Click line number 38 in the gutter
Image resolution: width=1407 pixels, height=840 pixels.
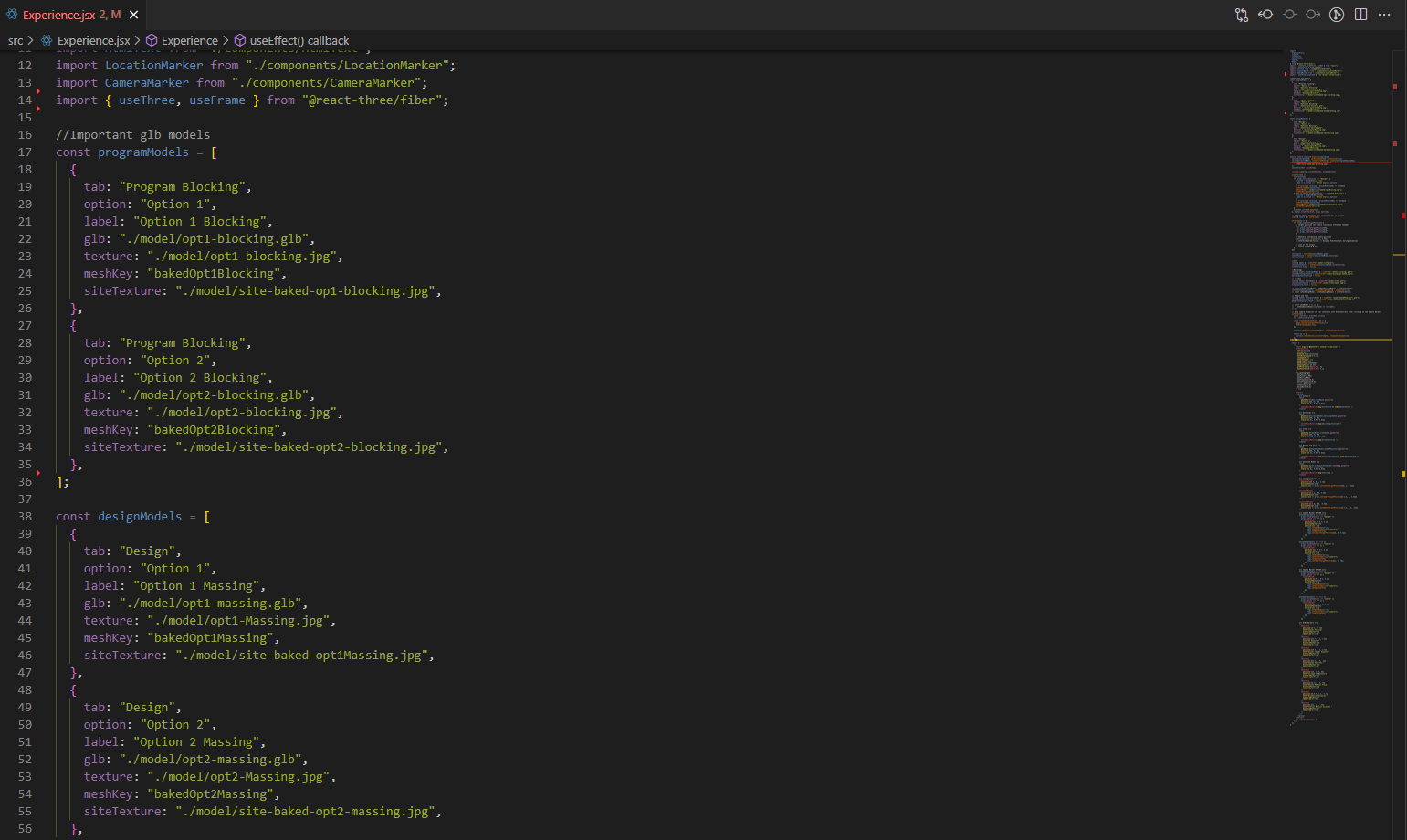(x=25, y=517)
